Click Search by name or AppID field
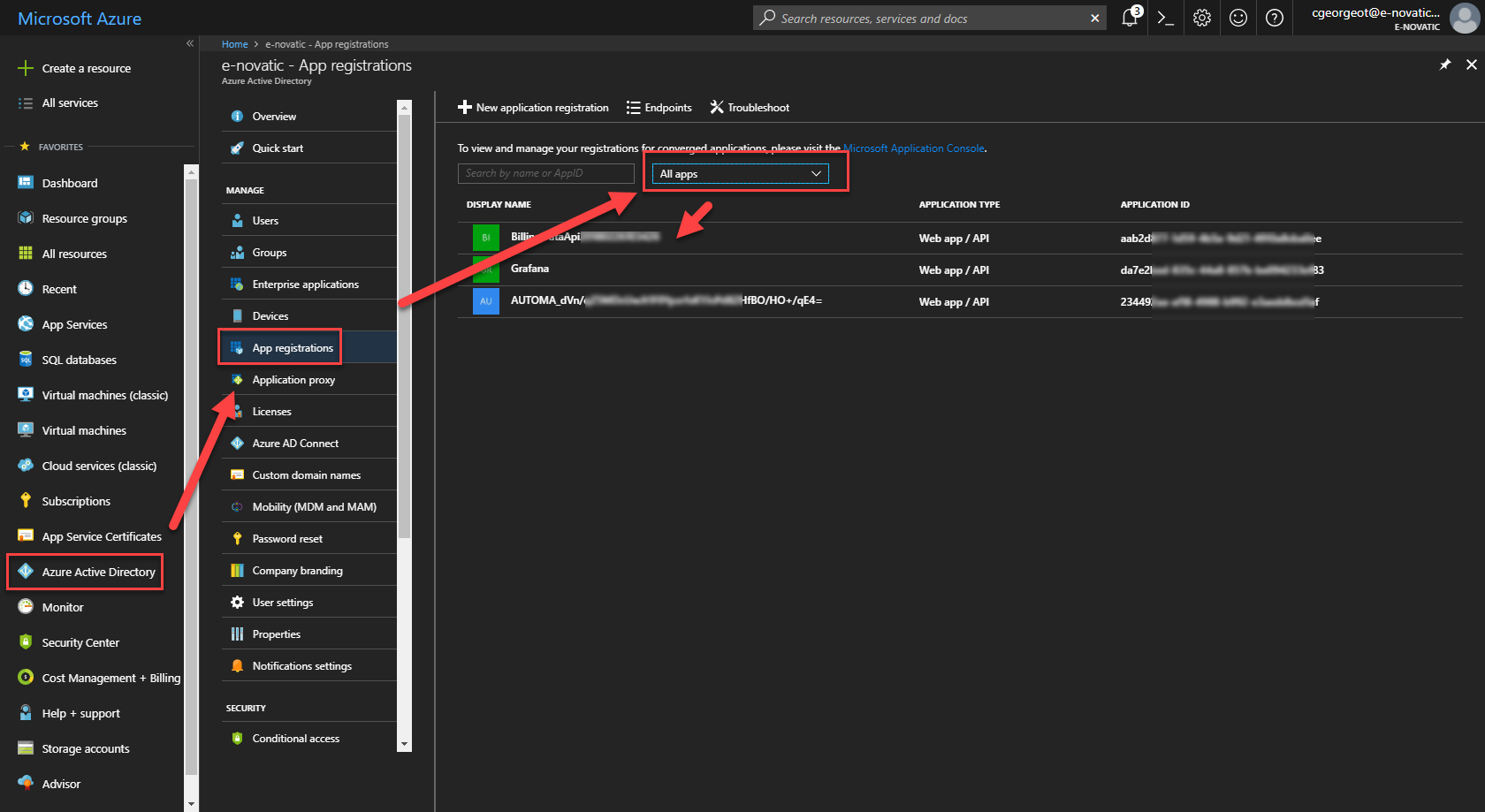 [x=546, y=173]
